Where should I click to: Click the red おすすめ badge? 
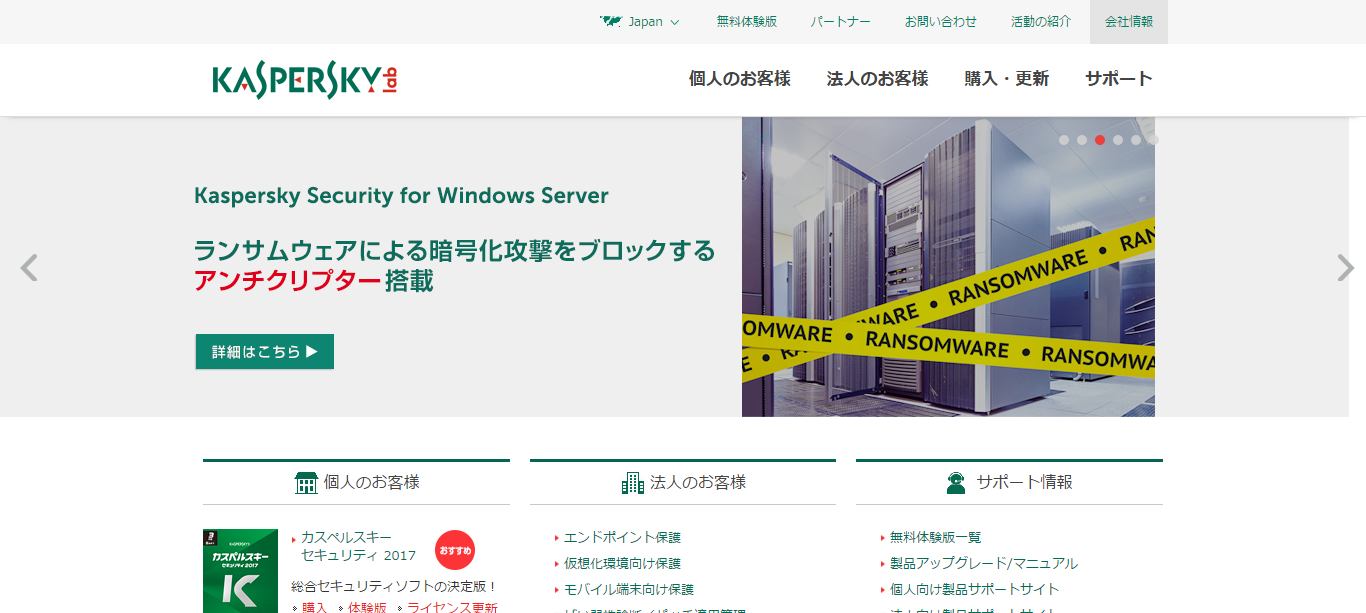coord(455,550)
